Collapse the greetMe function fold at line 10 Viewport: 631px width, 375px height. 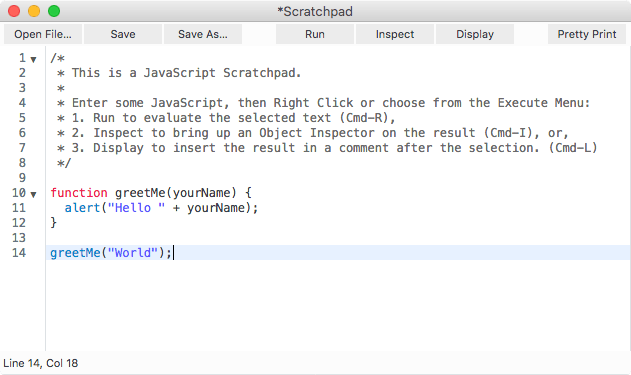tap(33, 194)
